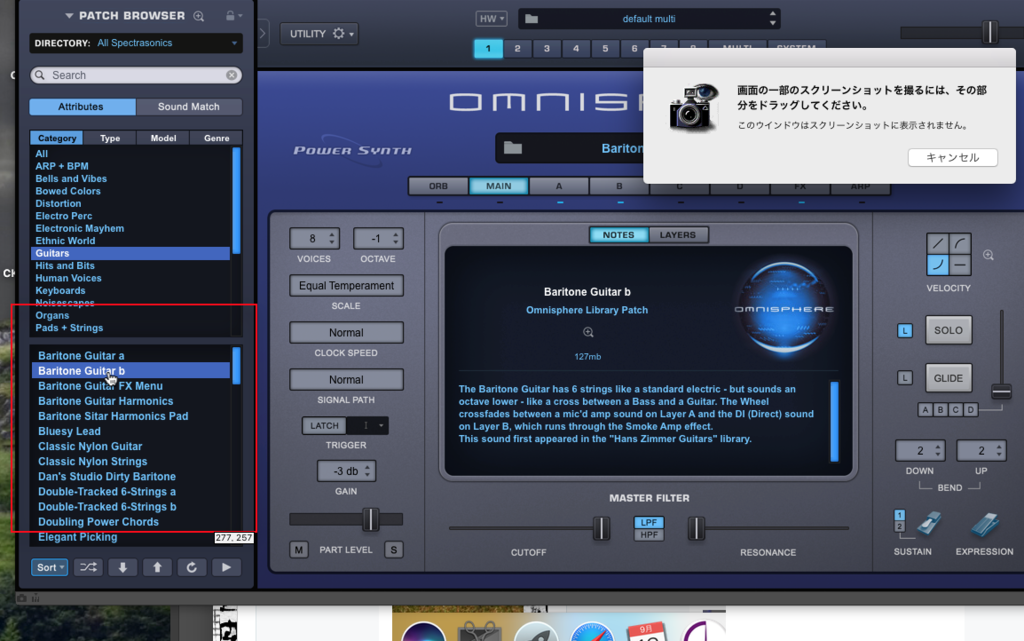
Task: Open the HW dropdown
Action: (x=491, y=19)
